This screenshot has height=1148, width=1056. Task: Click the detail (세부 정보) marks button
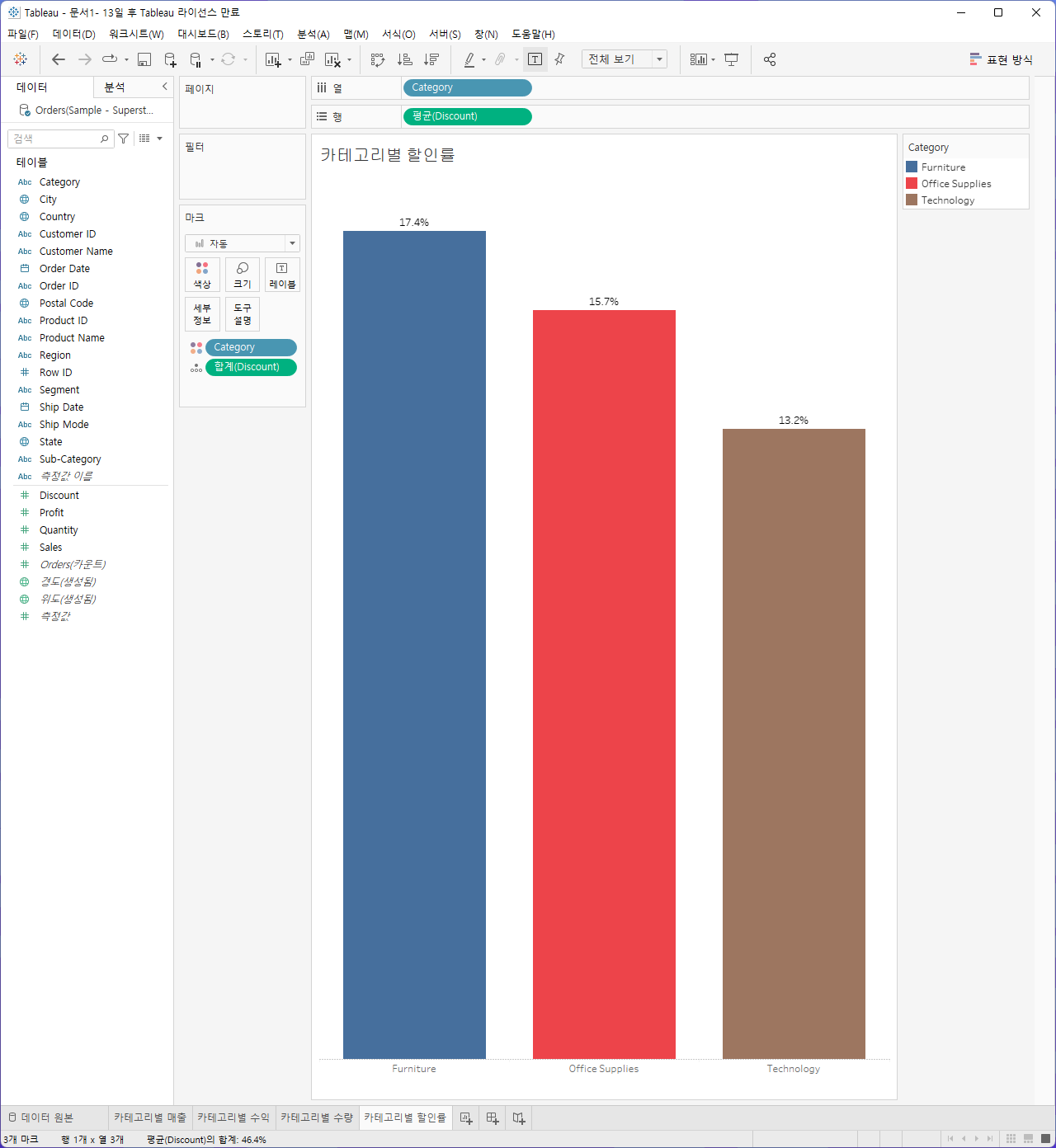click(202, 313)
